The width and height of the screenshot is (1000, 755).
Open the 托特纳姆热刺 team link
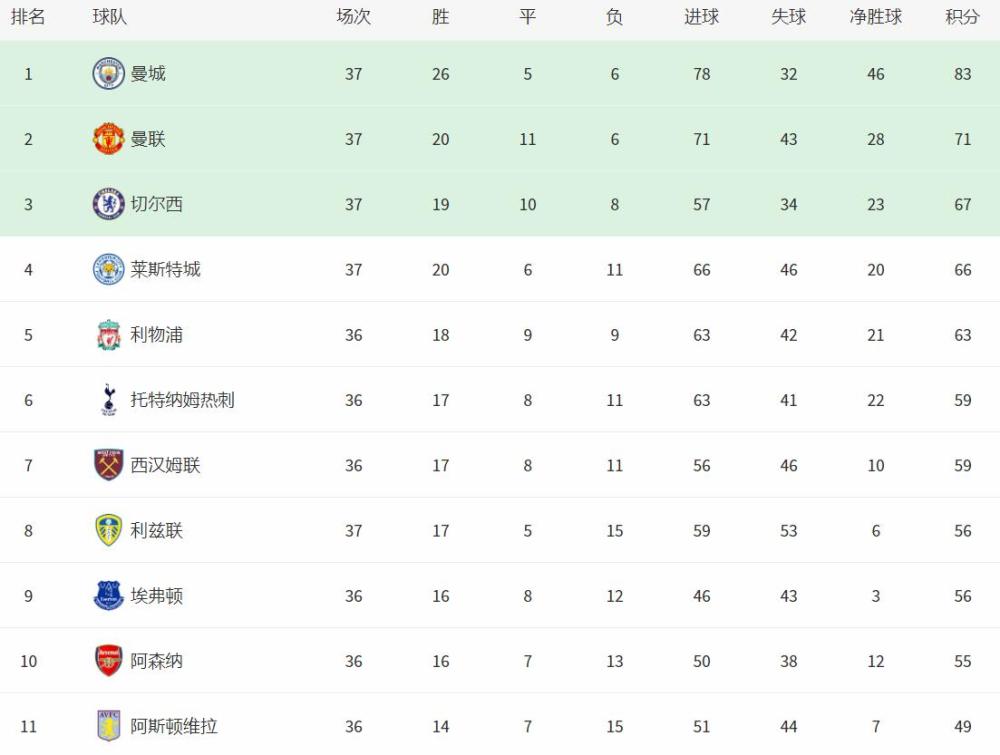(x=182, y=400)
